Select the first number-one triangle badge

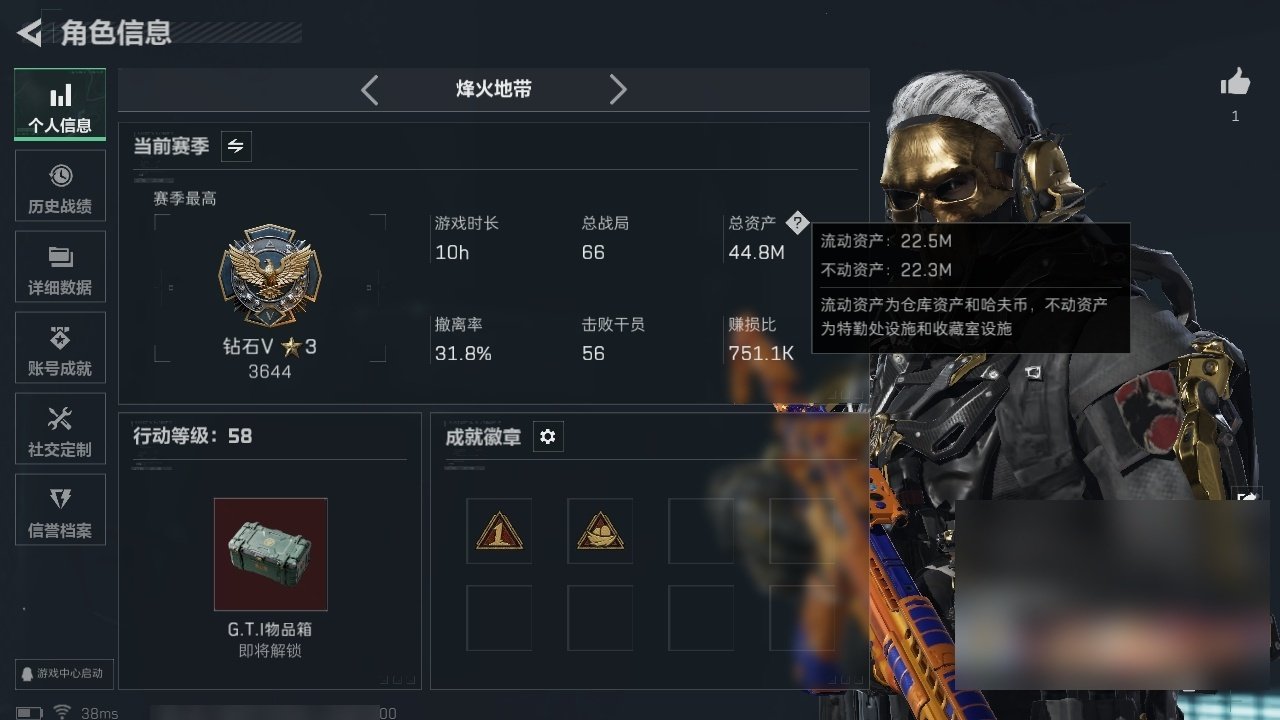(x=499, y=531)
